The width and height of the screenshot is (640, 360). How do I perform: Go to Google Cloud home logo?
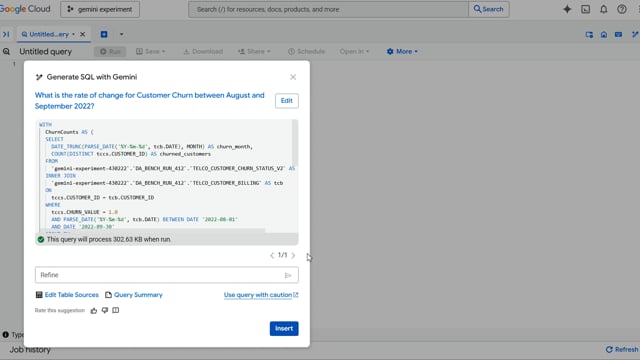coord(25,9)
